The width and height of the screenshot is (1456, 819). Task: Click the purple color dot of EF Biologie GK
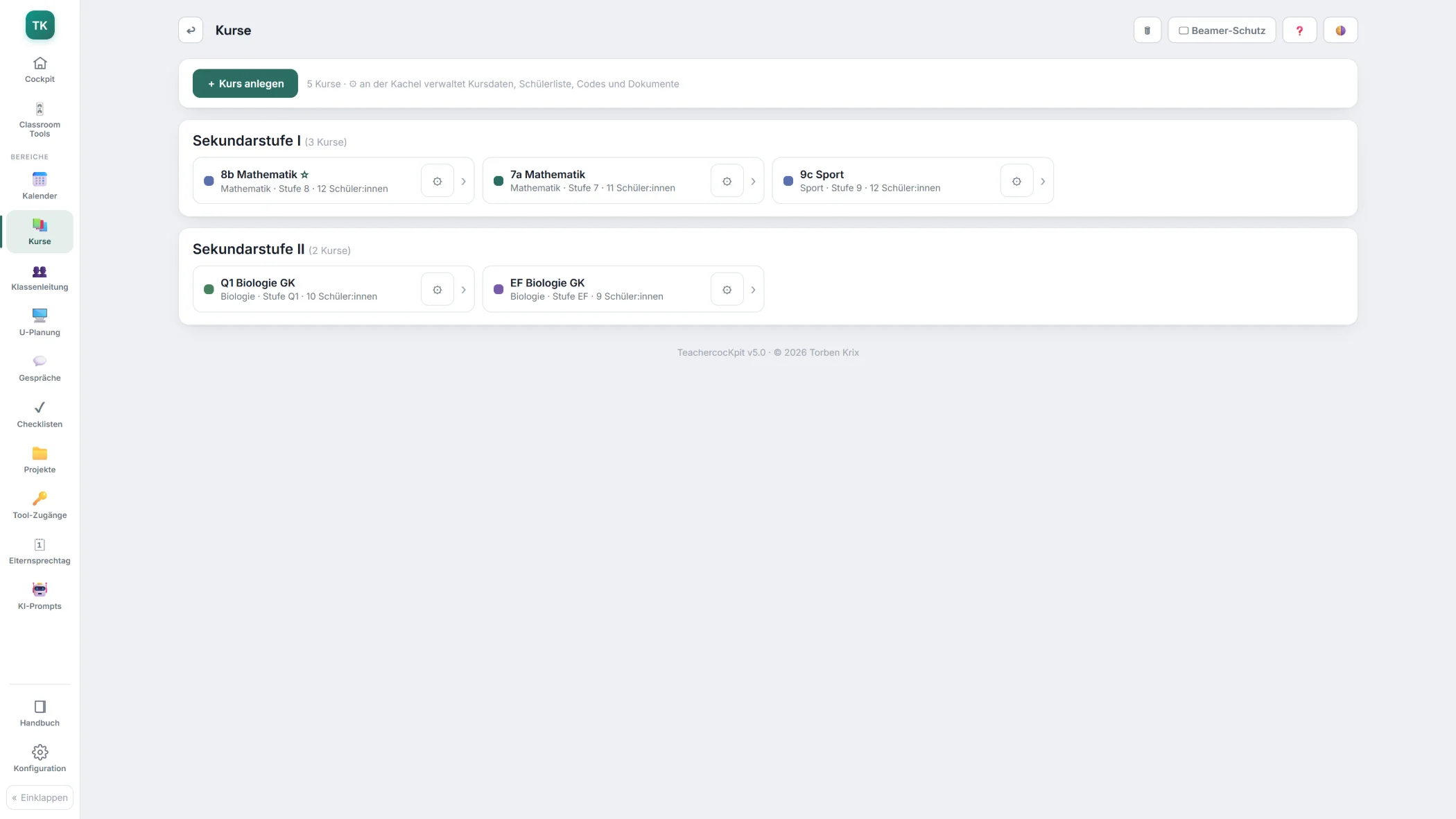tap(499, 289)
